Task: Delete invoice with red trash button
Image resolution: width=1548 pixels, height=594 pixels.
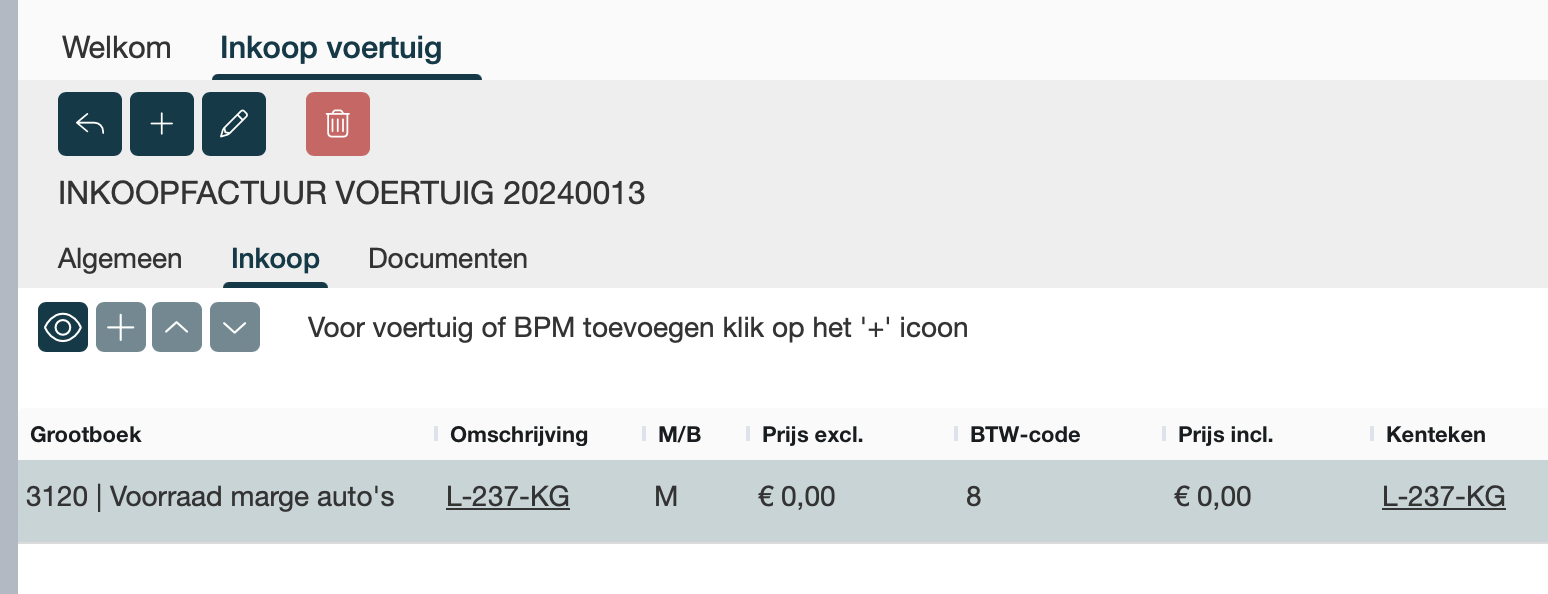Action: pyautogui.click(x=338, y=124)
